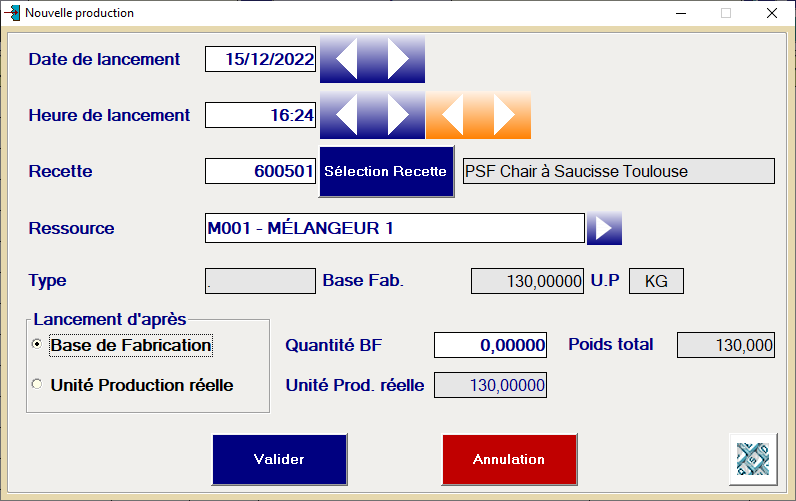Click the previous date arrow for Date de lancement
This screenshot has height=501, width=796.
click(346, 60)
